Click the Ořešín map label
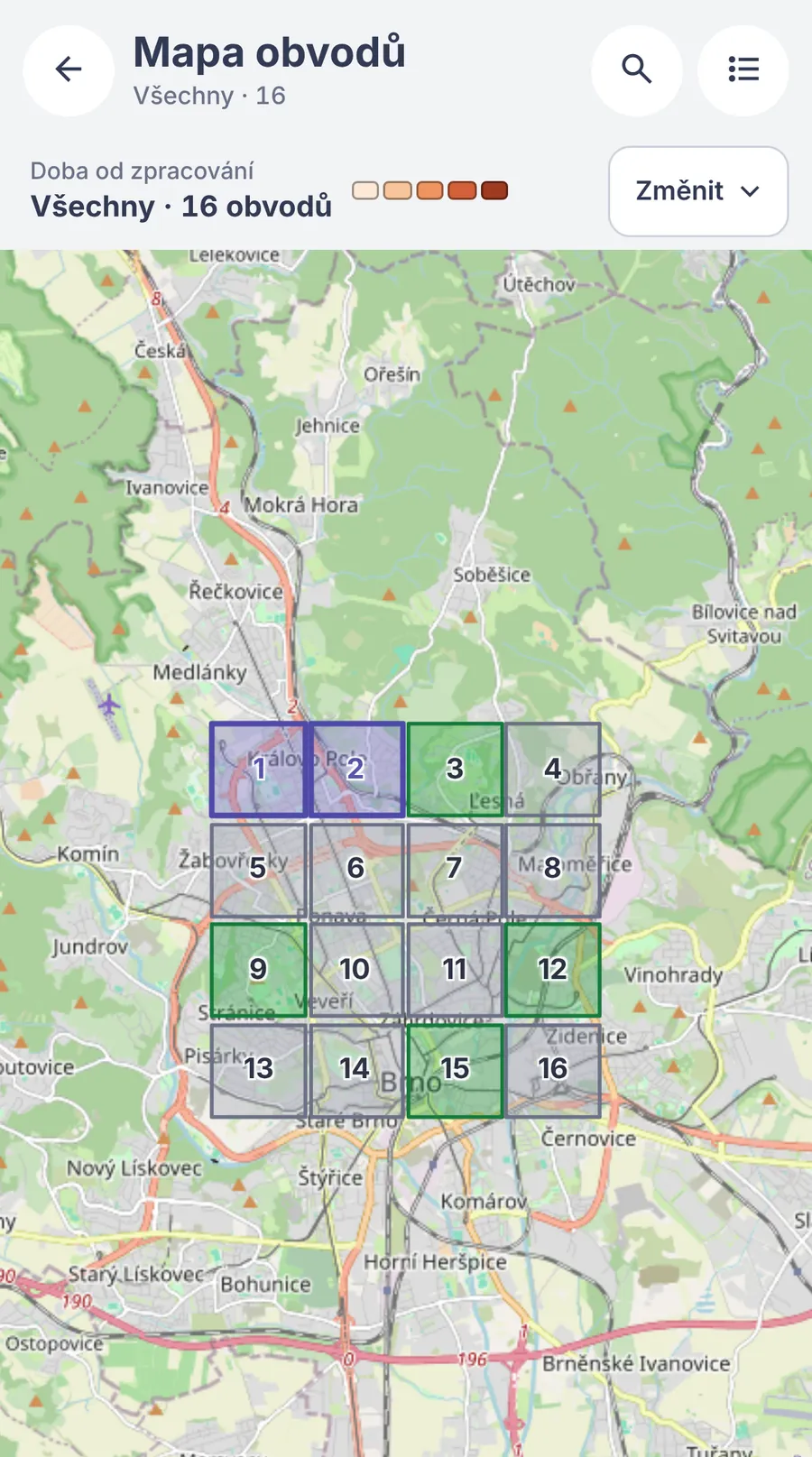The image size is (812, 1457). [x=392, y=374]
